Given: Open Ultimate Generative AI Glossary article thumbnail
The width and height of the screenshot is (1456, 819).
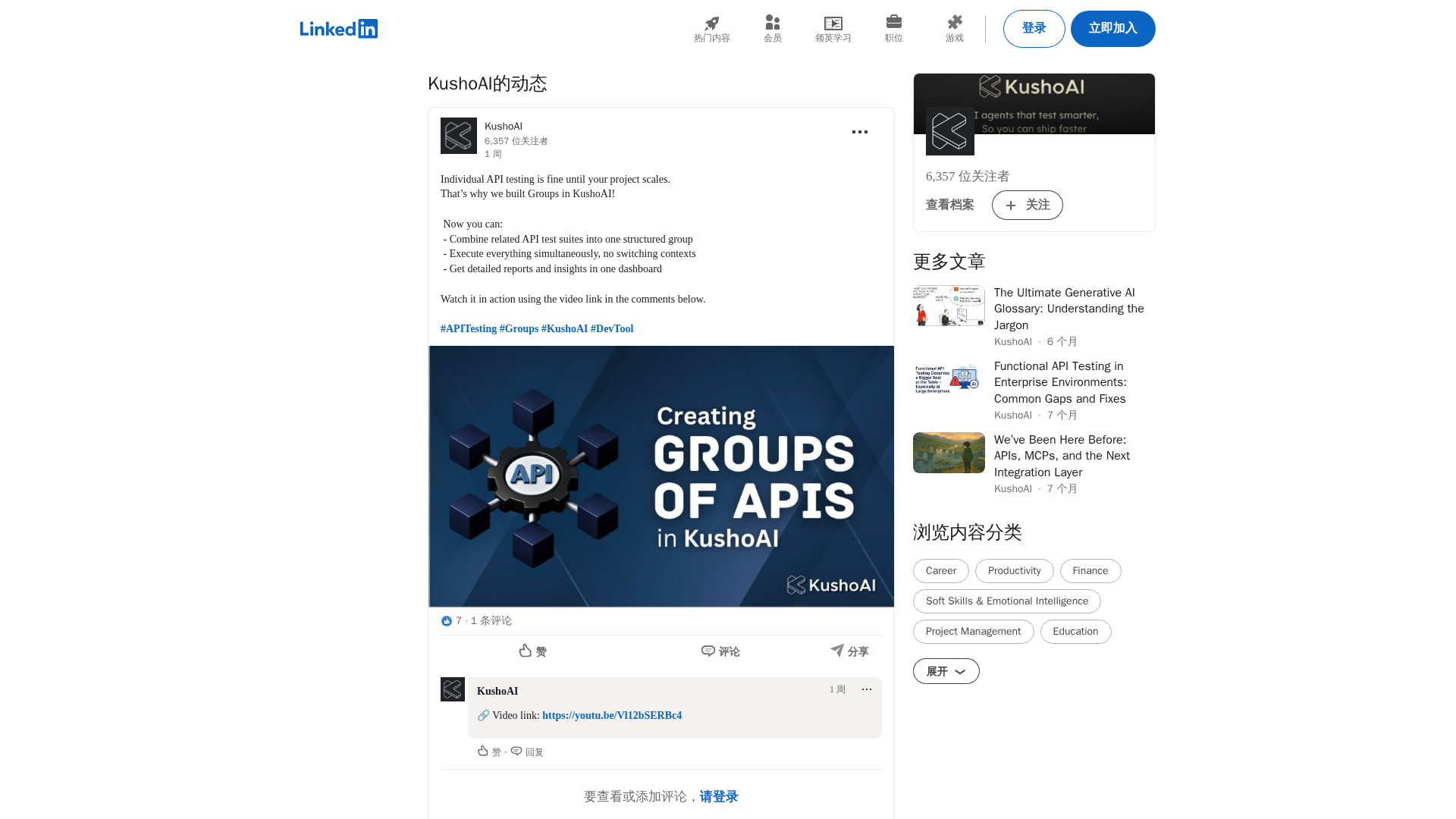Looking at the screenshot, I should pos(949,306).
